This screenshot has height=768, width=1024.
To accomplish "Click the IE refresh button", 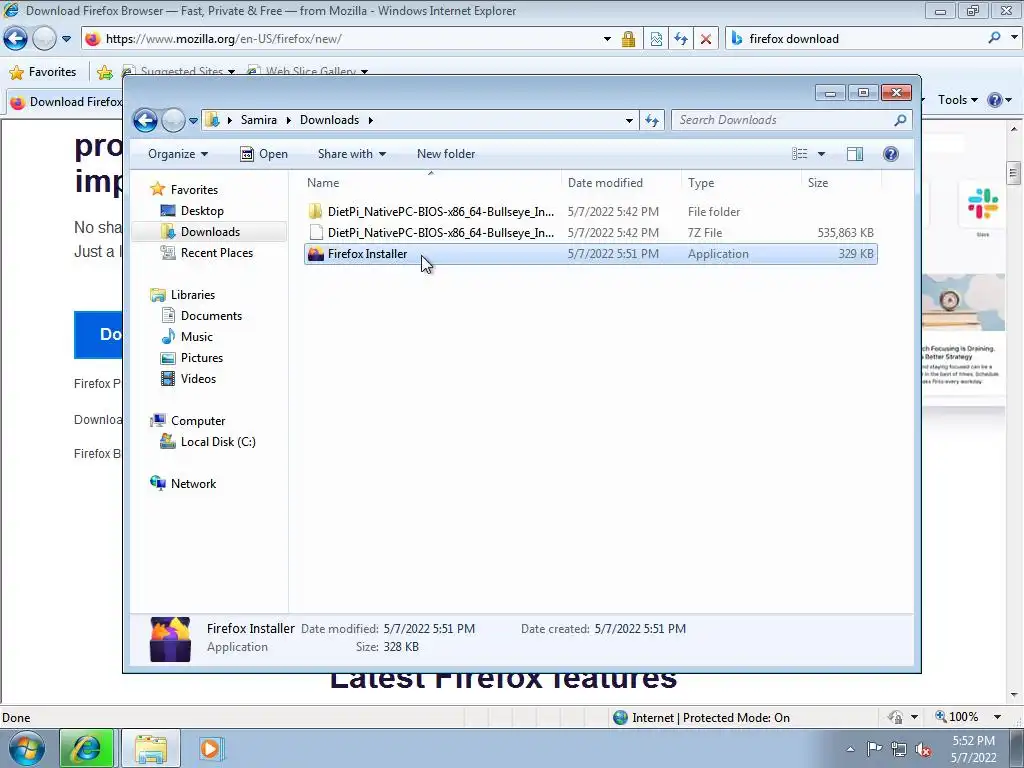I will [x=680, y=39].
